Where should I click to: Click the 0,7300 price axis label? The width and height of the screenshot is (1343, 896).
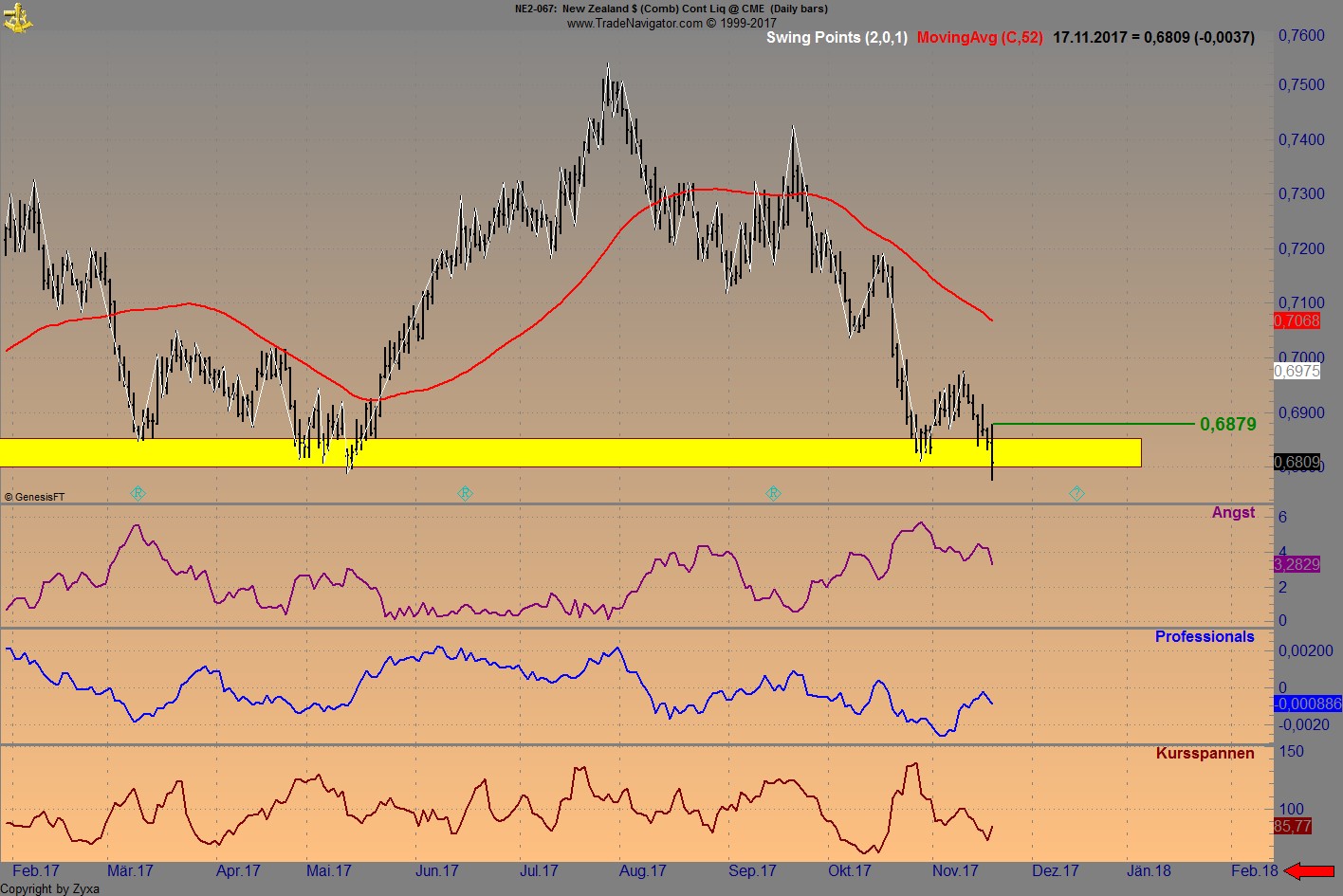point(1301,193)
